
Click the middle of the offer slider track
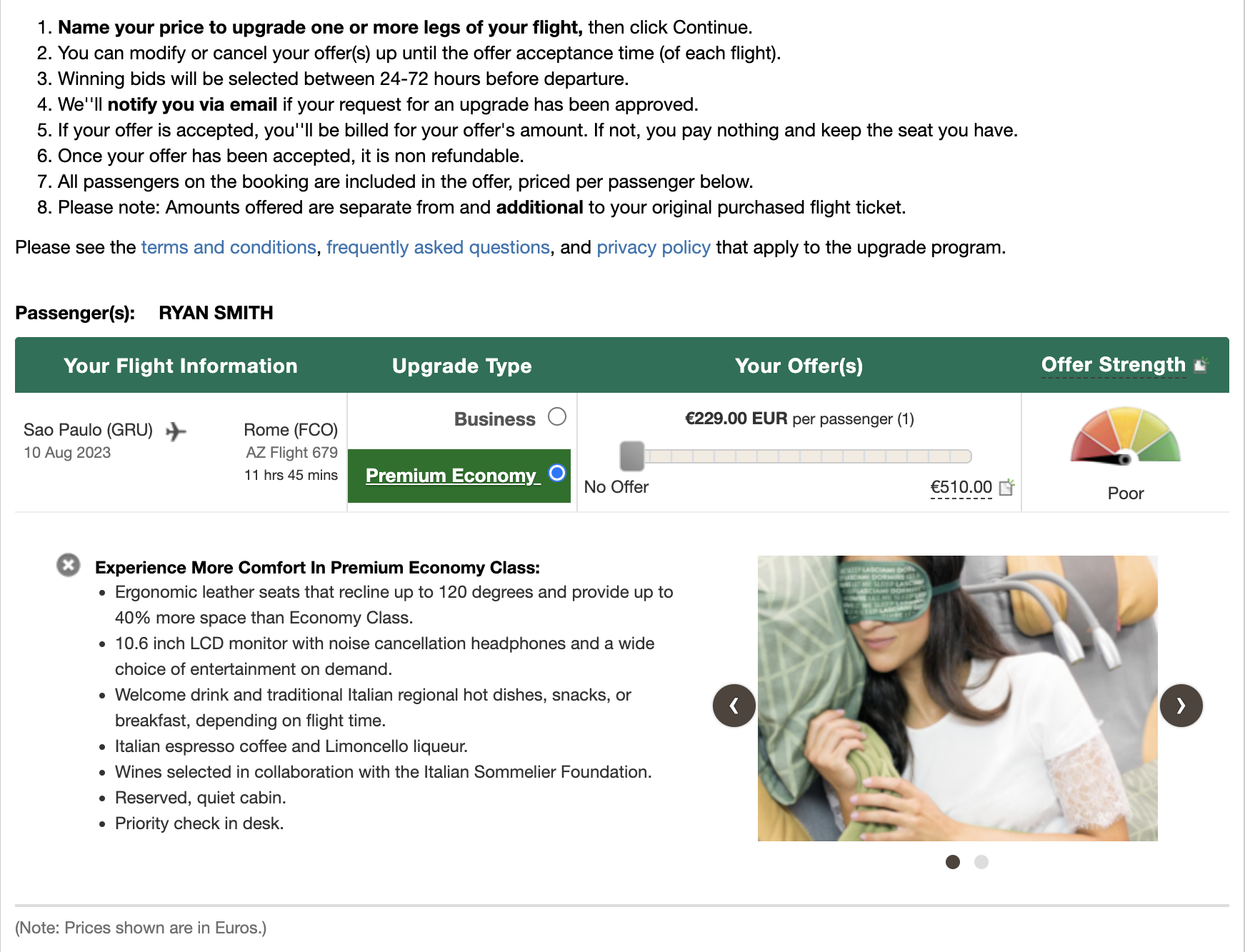click(x=796, y=456)
